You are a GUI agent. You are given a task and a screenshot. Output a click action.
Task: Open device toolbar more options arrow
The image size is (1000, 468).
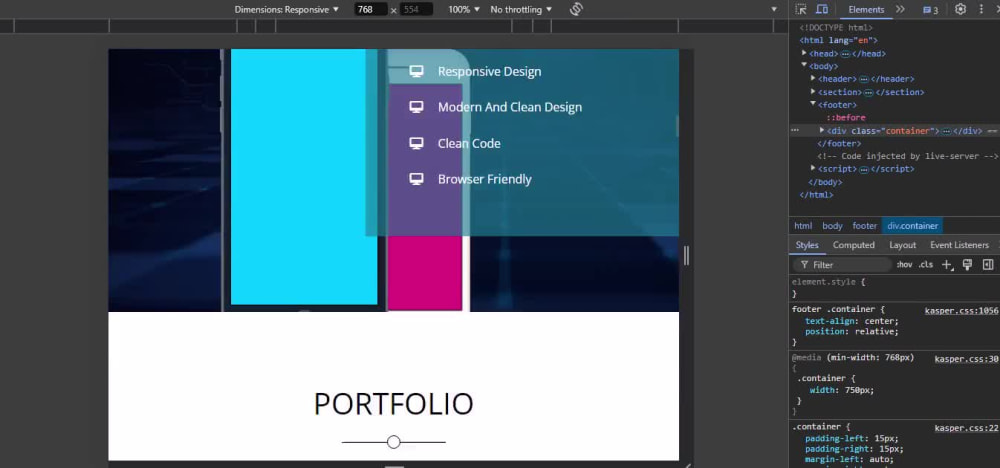click(x=774, y=10)
